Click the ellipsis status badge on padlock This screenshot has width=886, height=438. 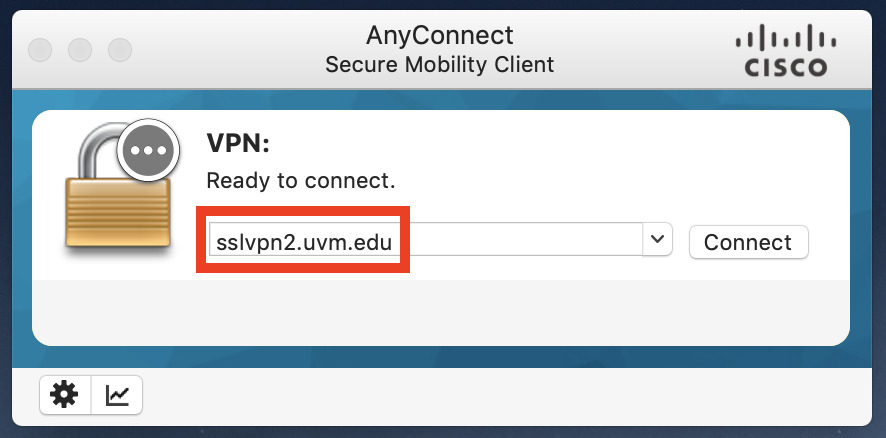(148, 152)
